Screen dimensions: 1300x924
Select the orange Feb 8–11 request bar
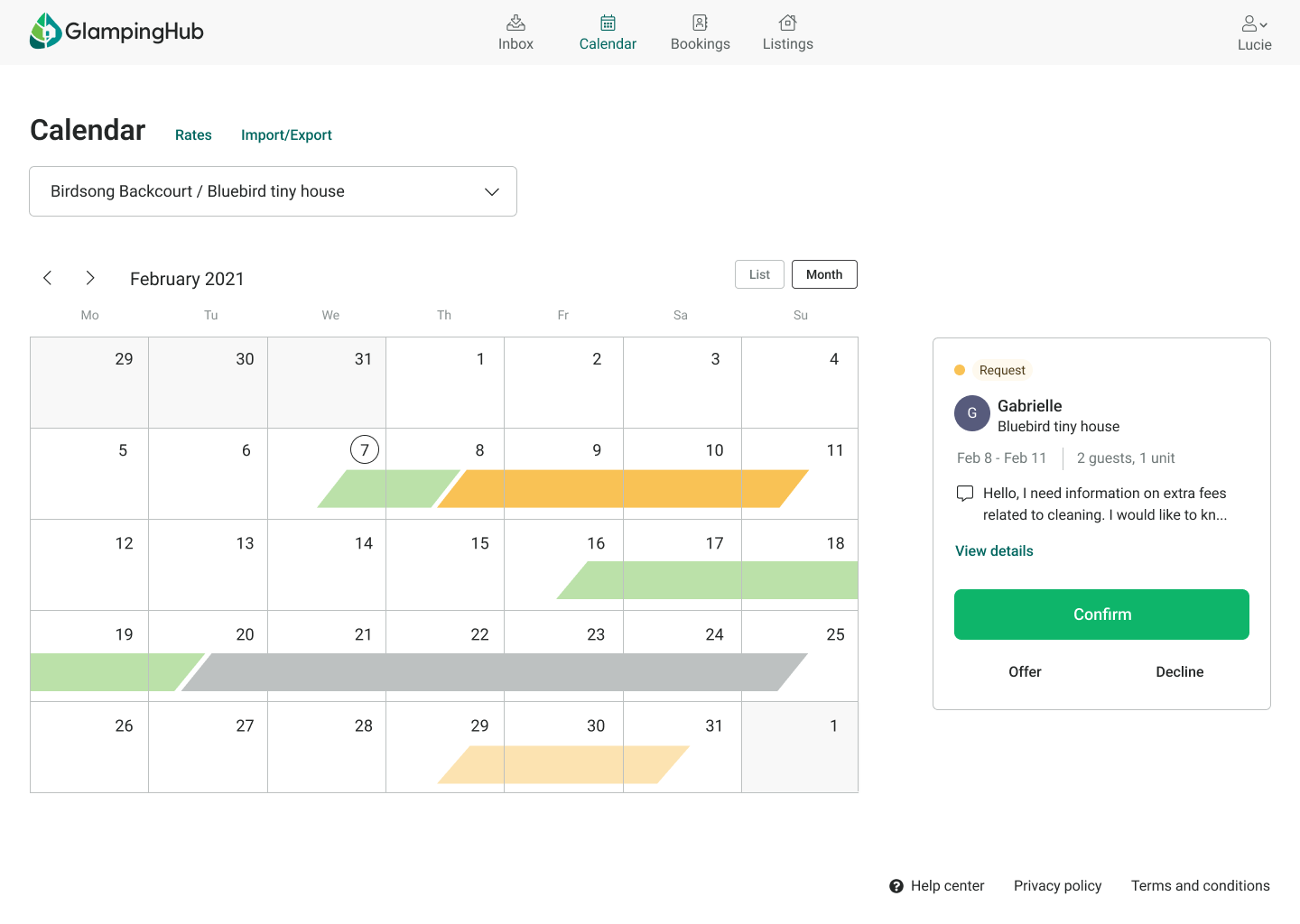(x=623, y=488)
